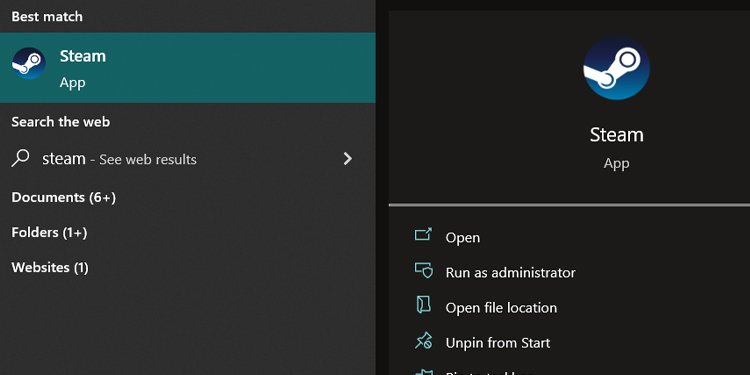This screenshot has width=750, height=375.
Task: Select 'steam - See web results' entry
Action: pos(188,159)
